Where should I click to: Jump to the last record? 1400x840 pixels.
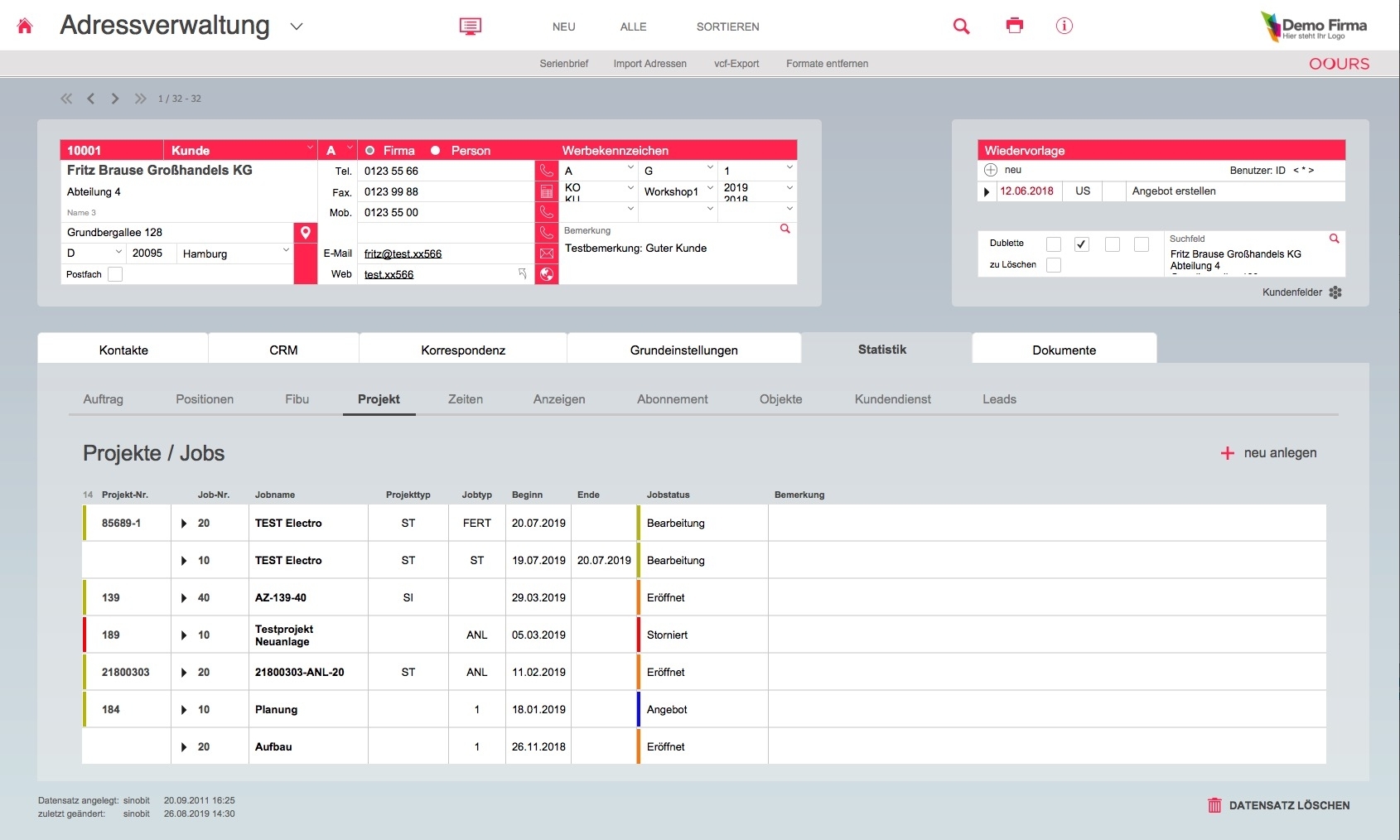140,99
